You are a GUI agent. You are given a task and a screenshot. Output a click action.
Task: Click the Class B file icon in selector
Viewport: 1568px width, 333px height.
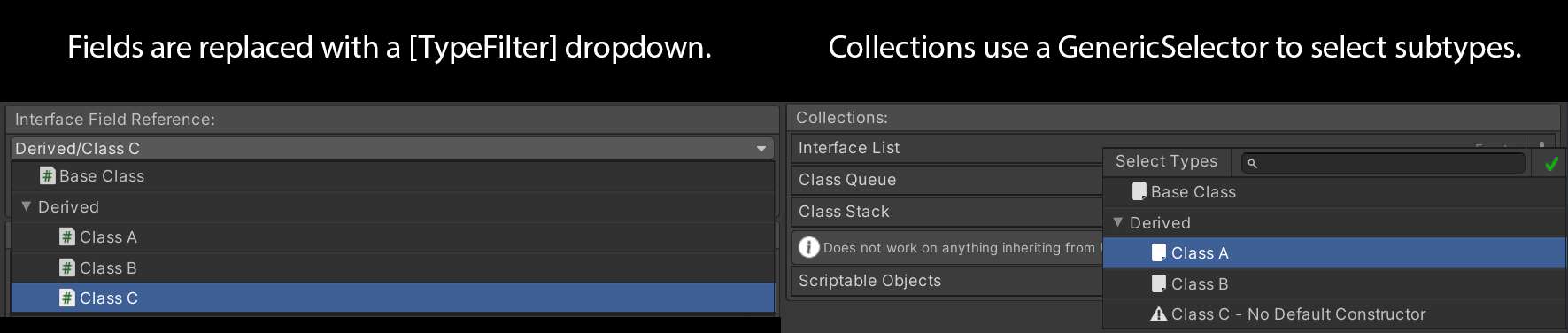point(1159,283)
